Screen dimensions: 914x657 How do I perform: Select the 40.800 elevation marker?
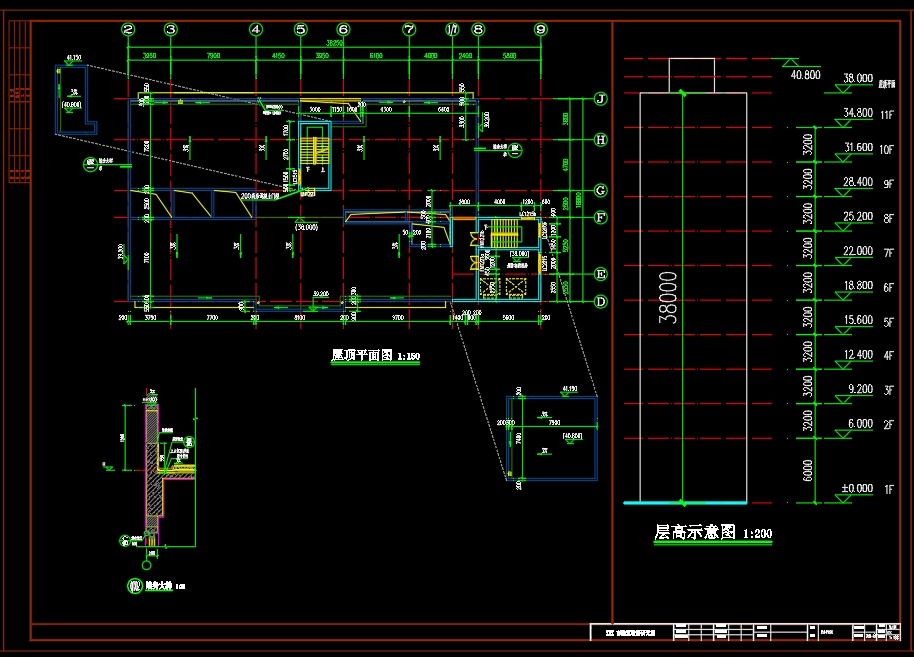click(805, 75)
